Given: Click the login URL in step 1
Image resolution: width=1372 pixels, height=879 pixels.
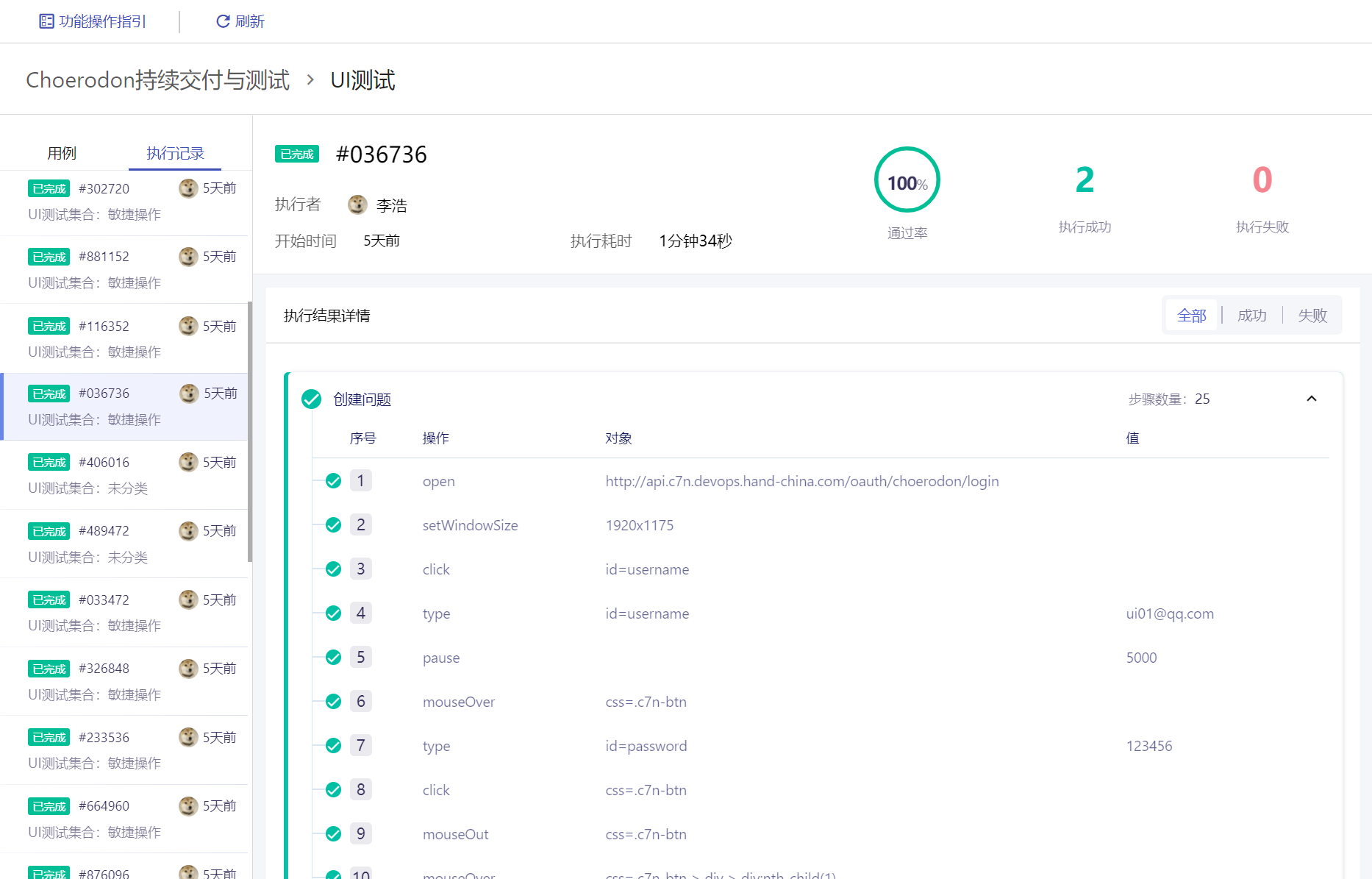Looking at the screenshot, I should [802, 481].
